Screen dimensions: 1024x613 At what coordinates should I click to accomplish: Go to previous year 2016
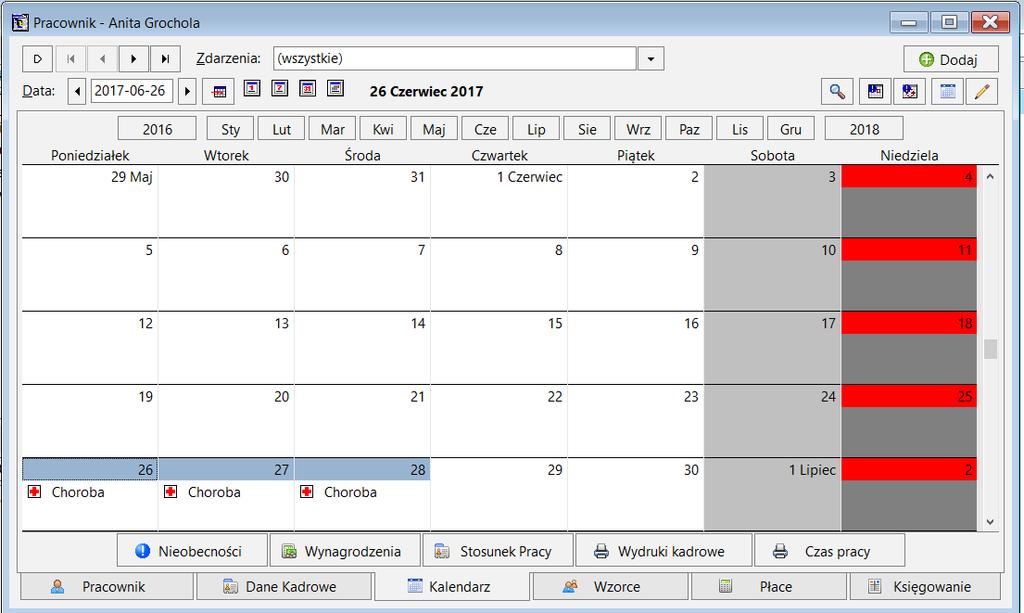[x=157, y=129]
